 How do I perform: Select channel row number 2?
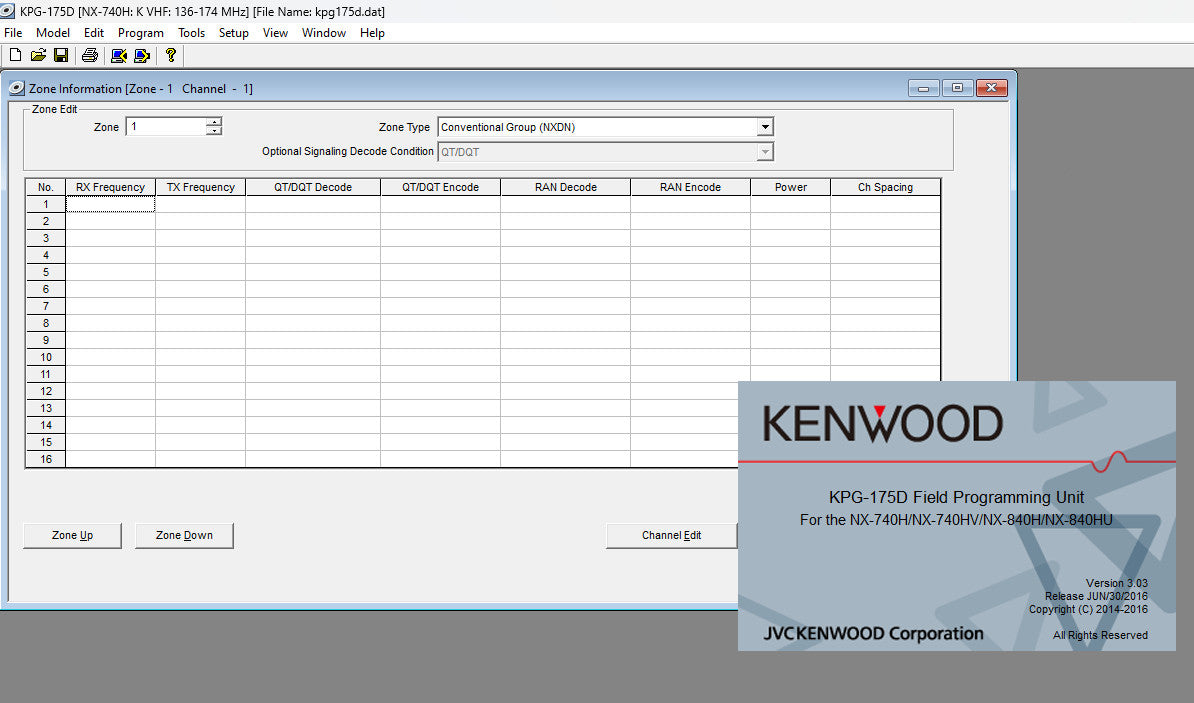[x=46, y=221]
